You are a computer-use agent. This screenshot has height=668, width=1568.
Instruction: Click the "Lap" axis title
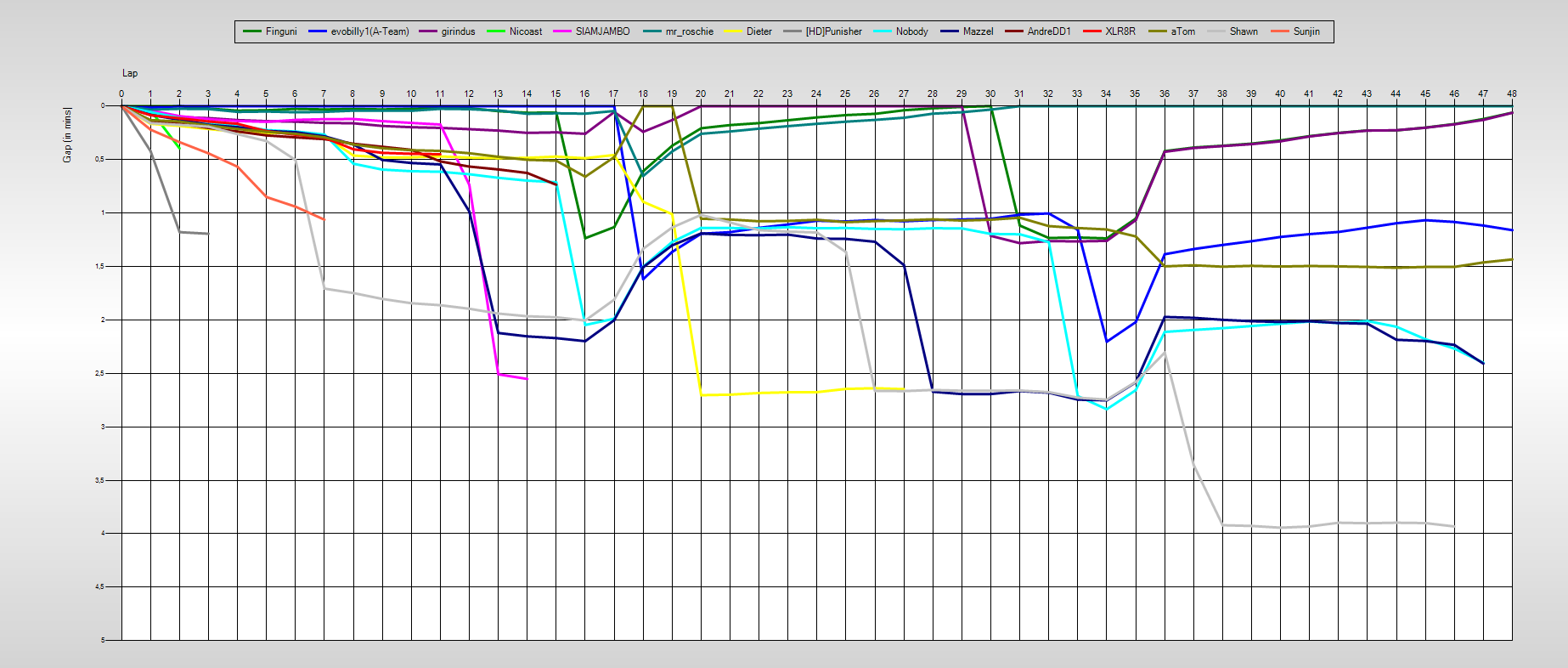click(130, 73)
